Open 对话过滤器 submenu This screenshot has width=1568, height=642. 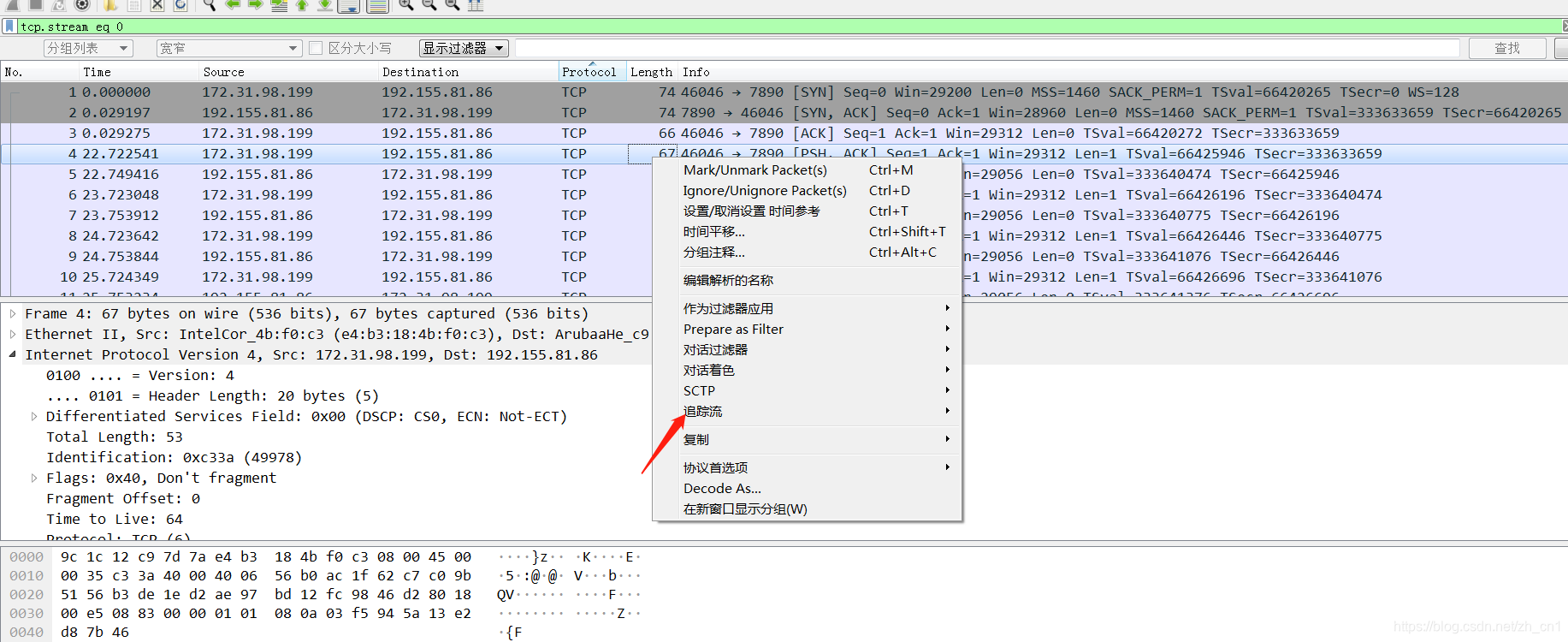(x=807, y=349)
